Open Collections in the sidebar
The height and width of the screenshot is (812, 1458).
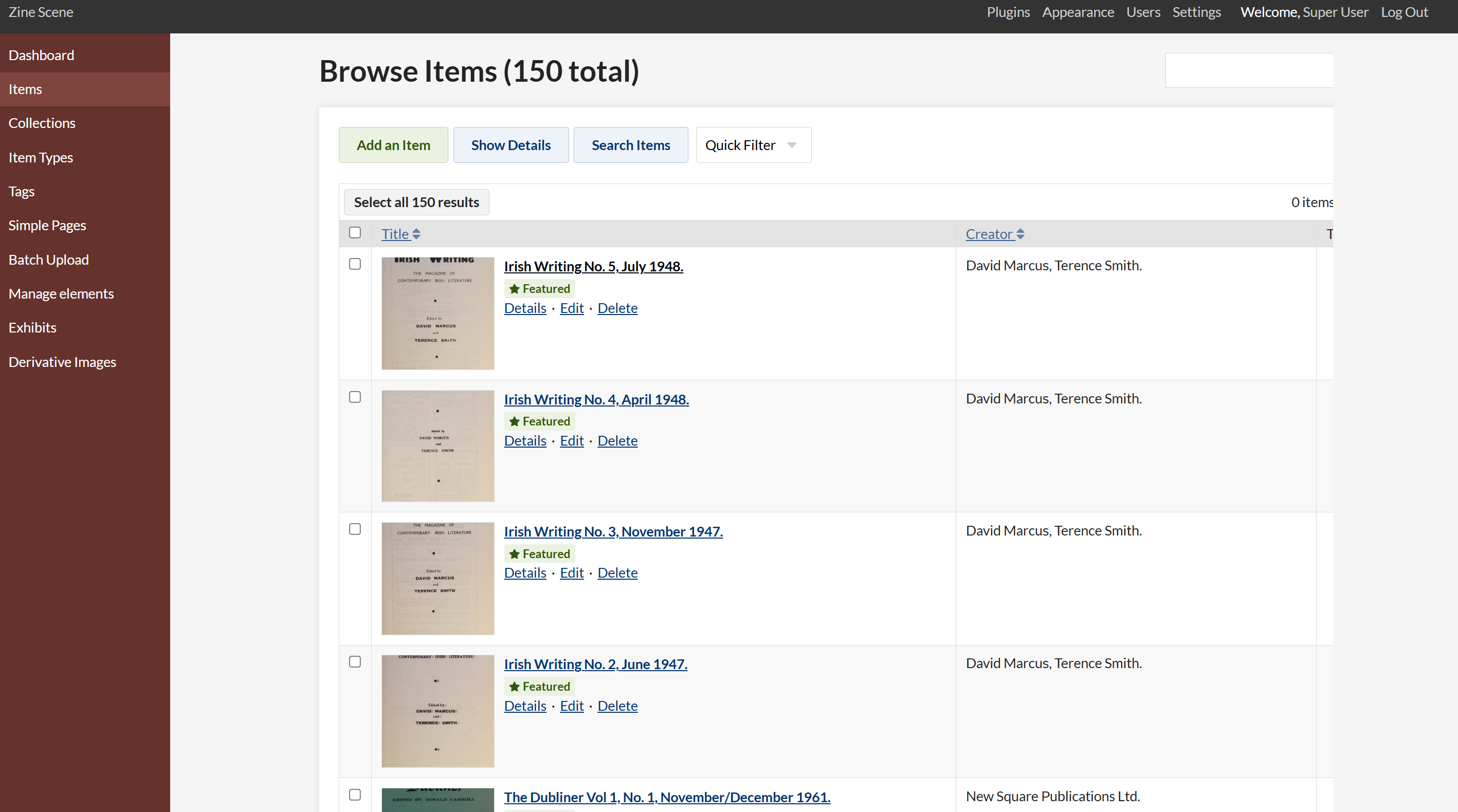coord(85,123)
